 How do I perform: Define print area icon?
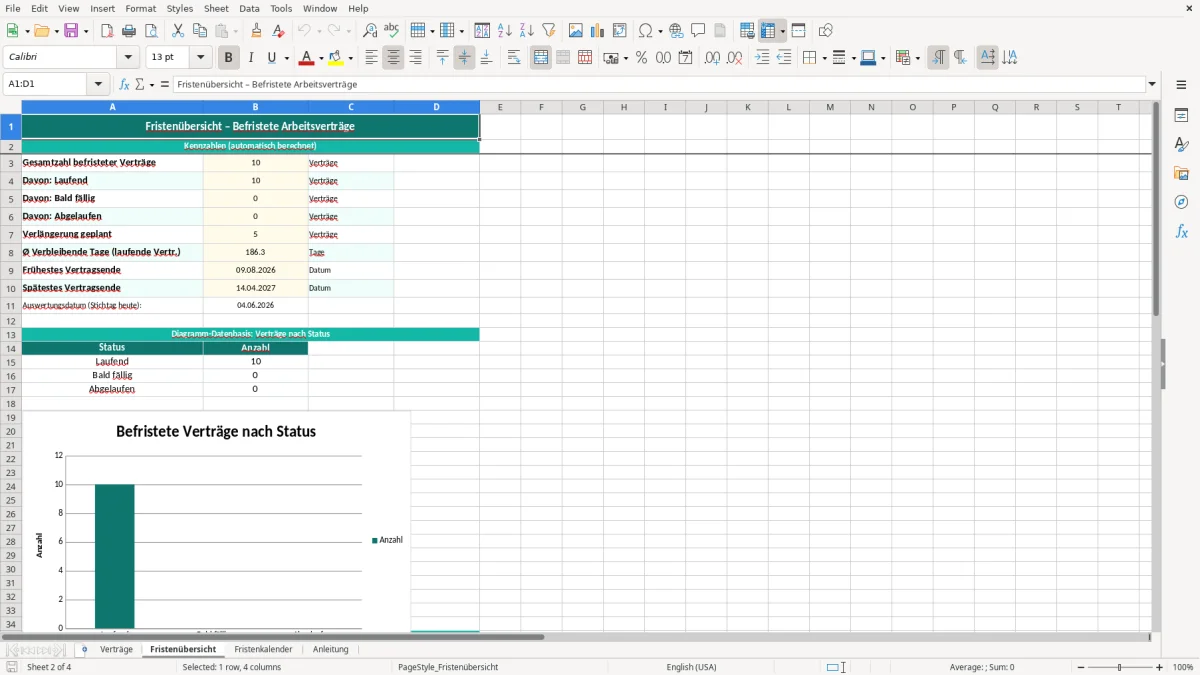[x=747, y=31]
